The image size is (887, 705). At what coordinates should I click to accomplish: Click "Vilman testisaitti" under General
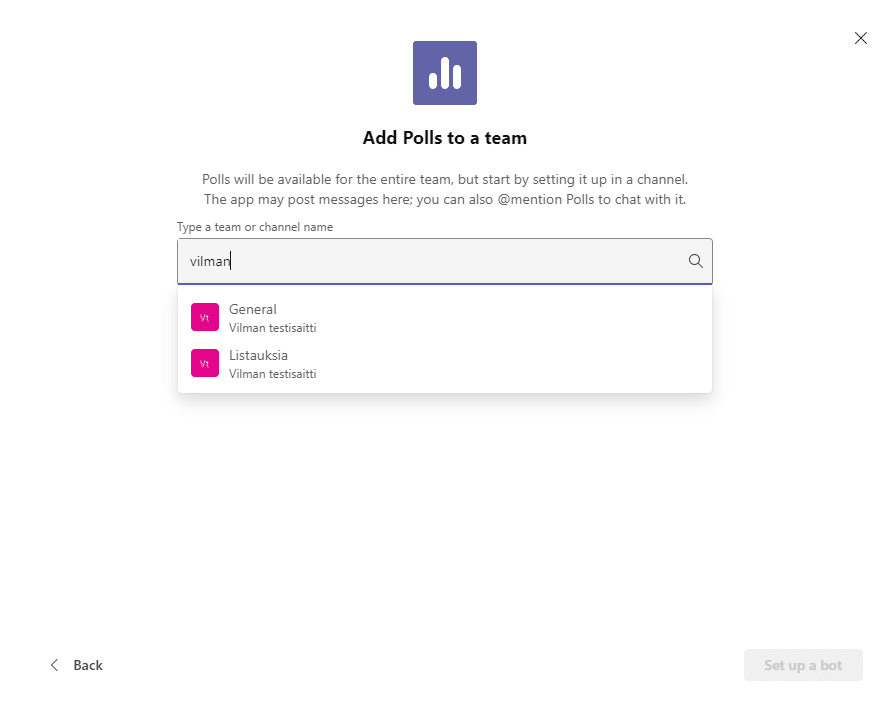coord(271,327)
